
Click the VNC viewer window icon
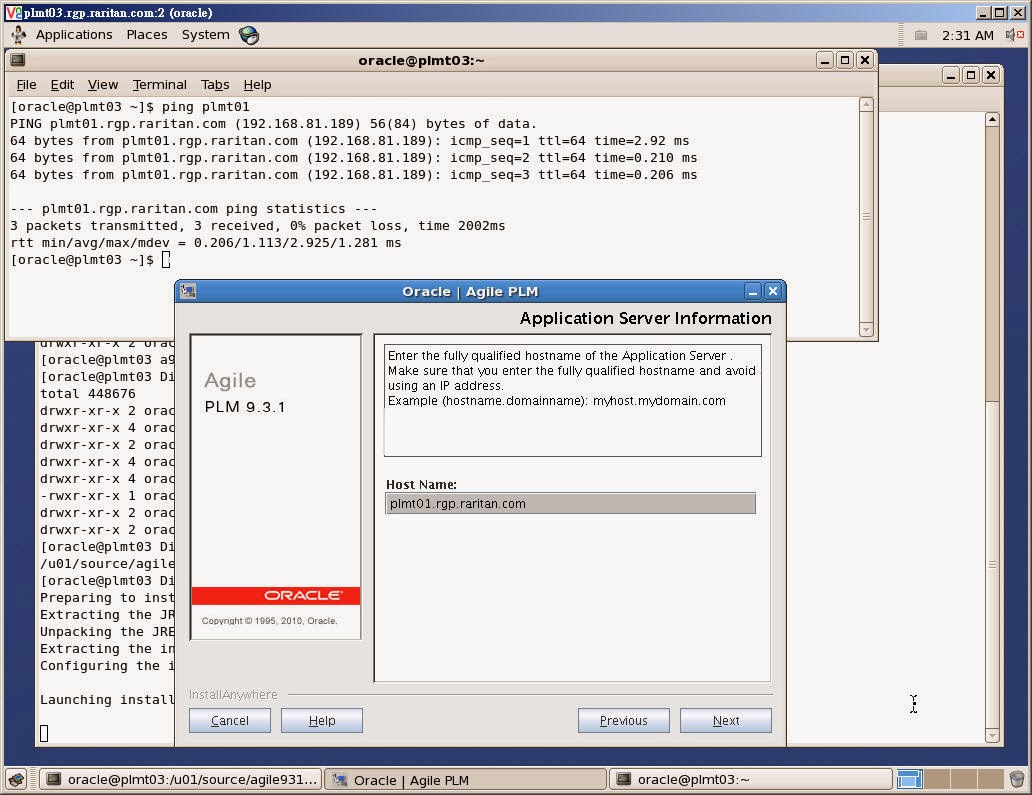tap(13, 13)
